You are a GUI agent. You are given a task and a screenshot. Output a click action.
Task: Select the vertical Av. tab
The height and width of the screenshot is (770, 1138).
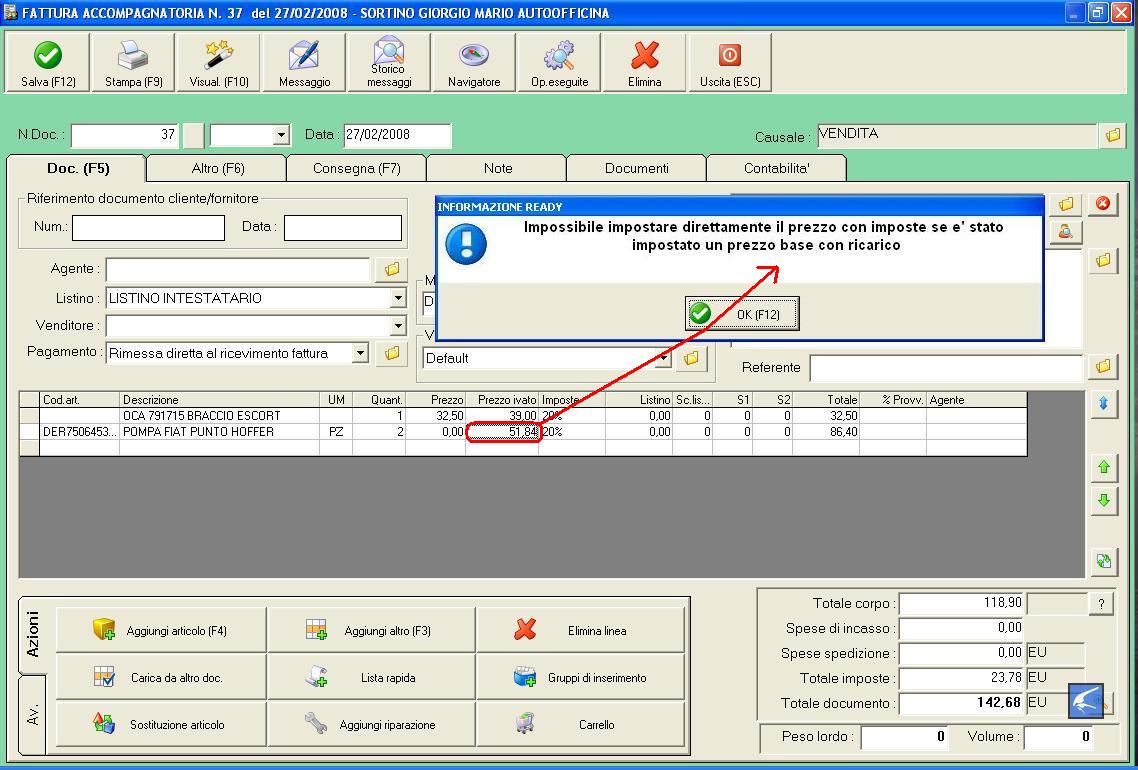33,715
